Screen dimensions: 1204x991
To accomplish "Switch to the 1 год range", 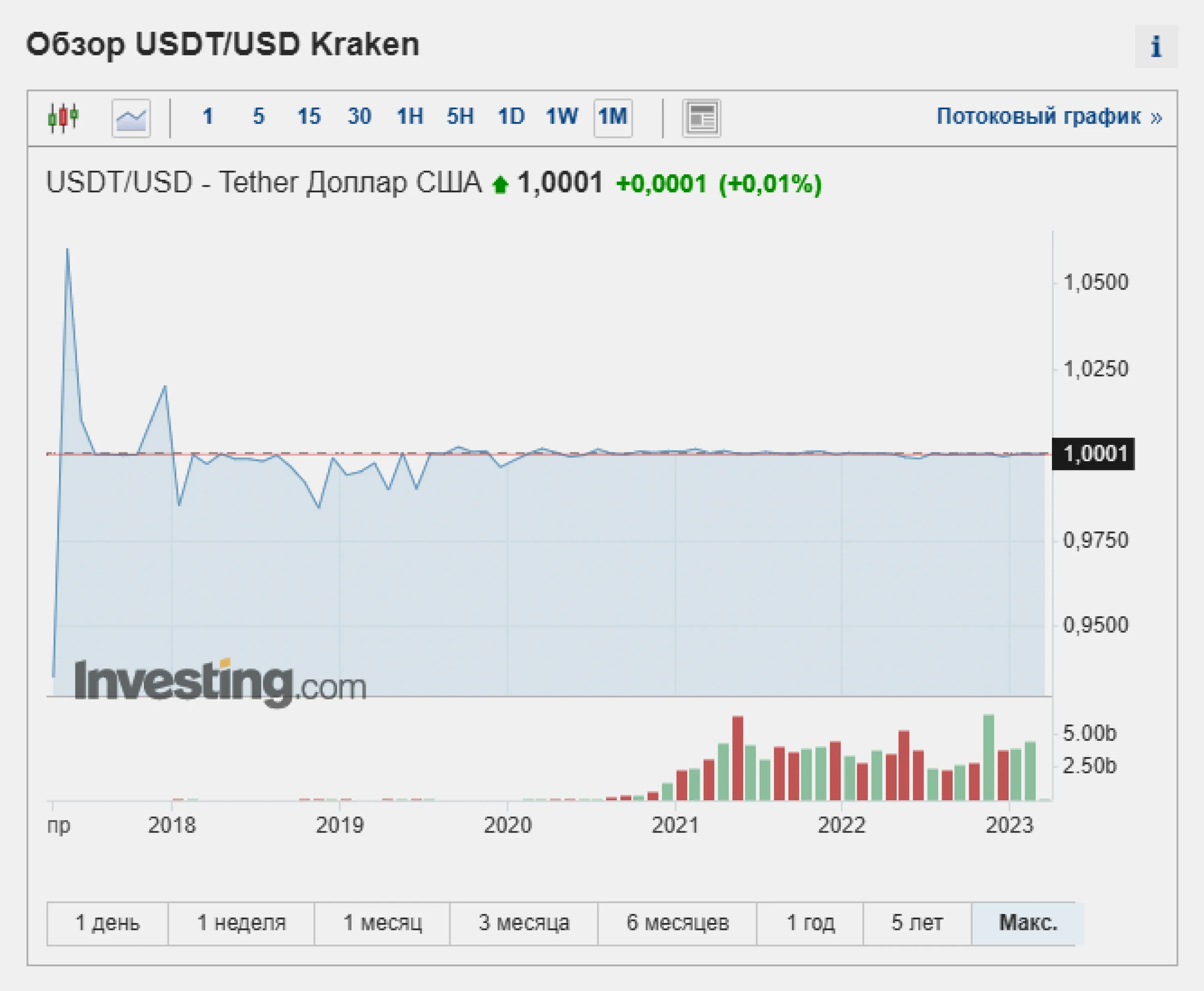I will 810,923.
